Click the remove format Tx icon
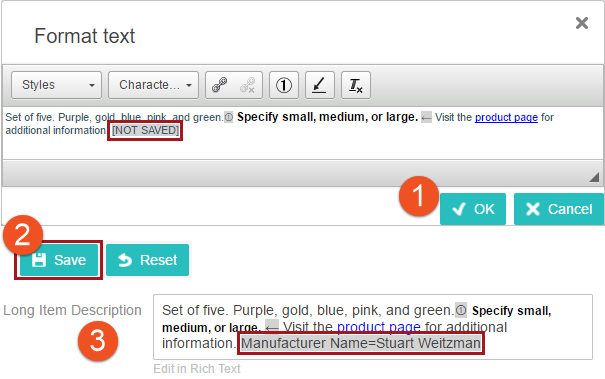605x379 pixels. 356,85
